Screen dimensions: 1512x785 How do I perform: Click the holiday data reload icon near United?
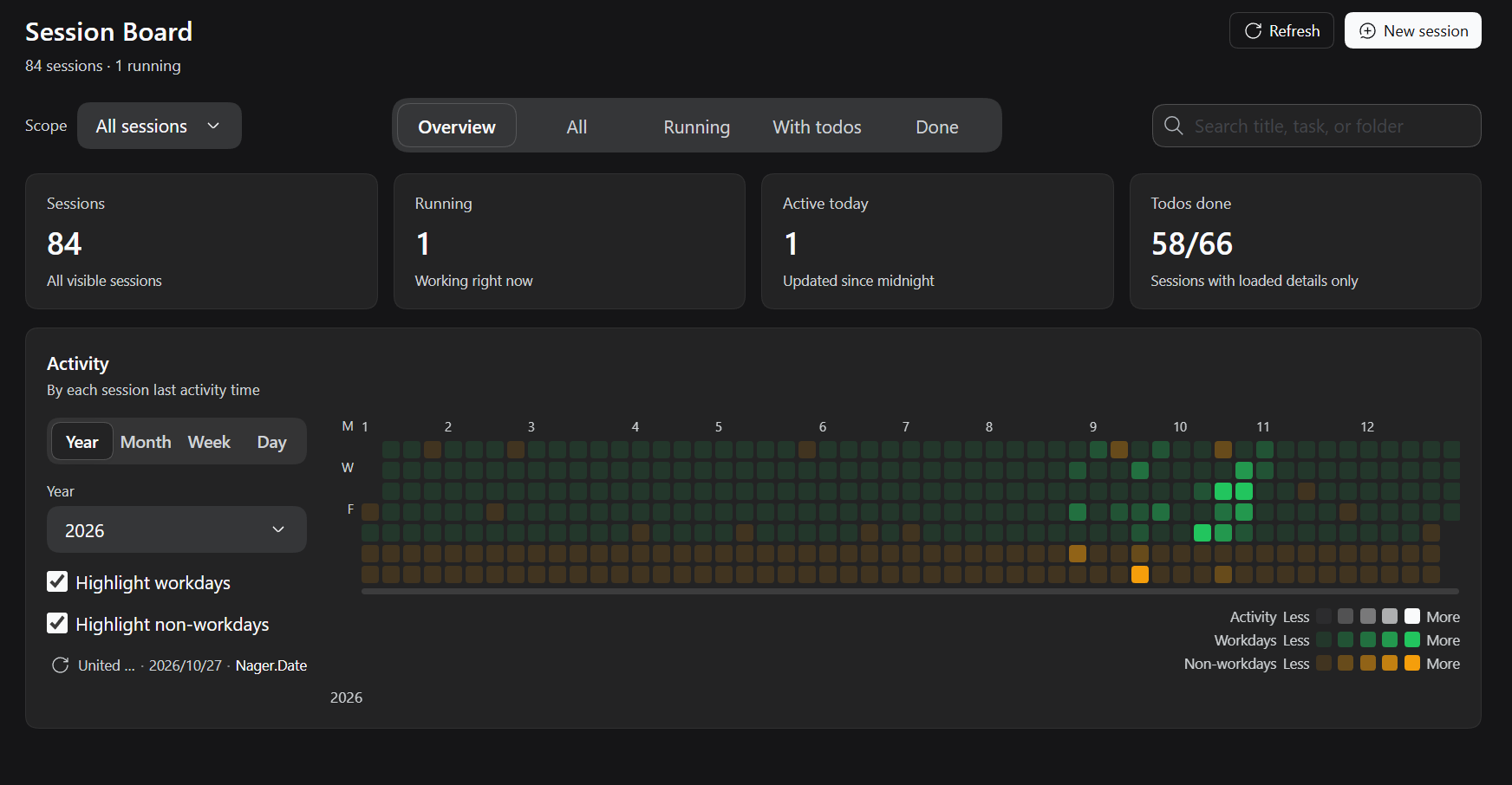[x=60, y=665]
